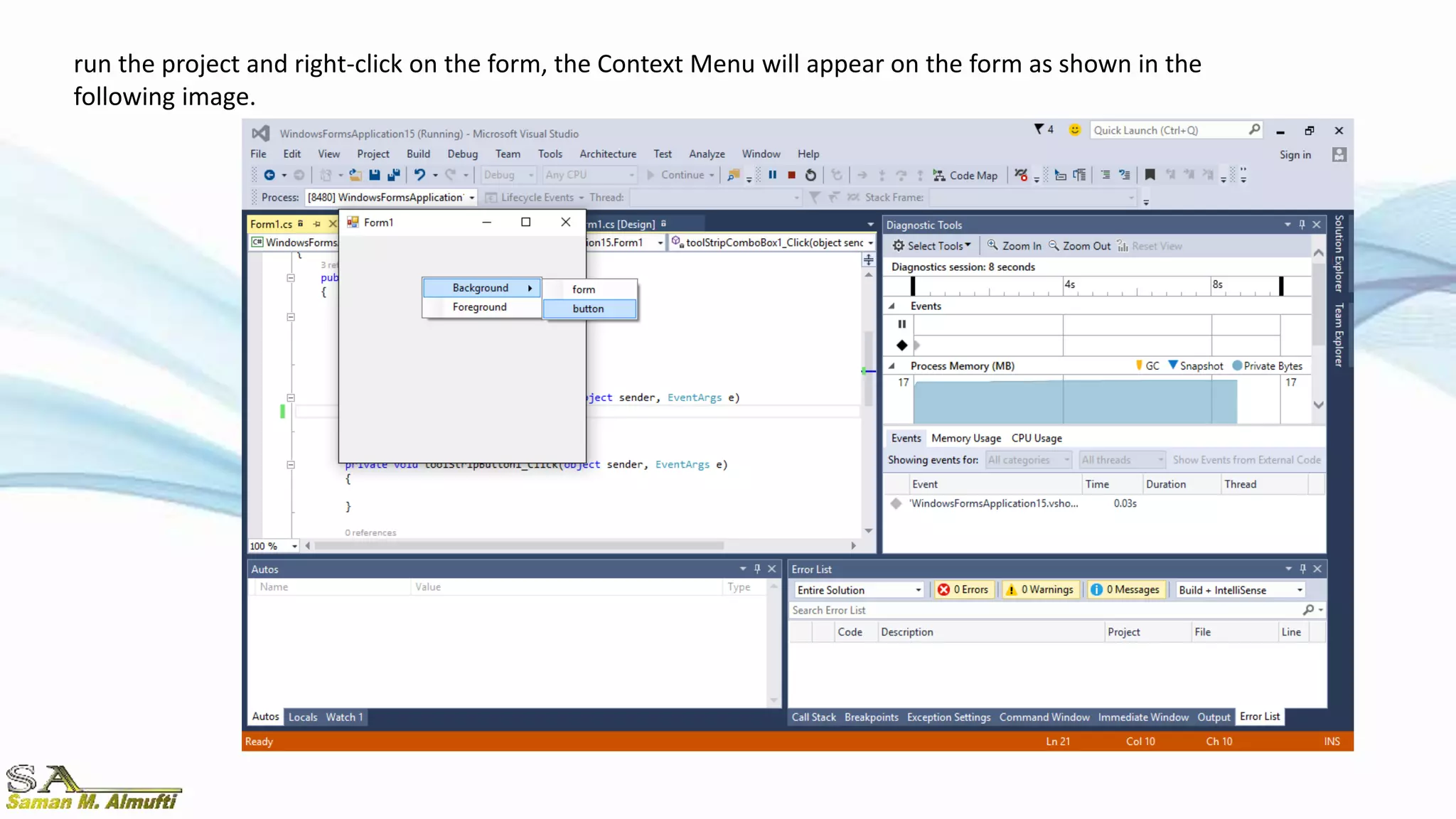The height and width of the screenshot is (819, 1456).
Task: Toggle the 0 Warnings filter
Action: pyautogui.click(x=1040, y=589)
